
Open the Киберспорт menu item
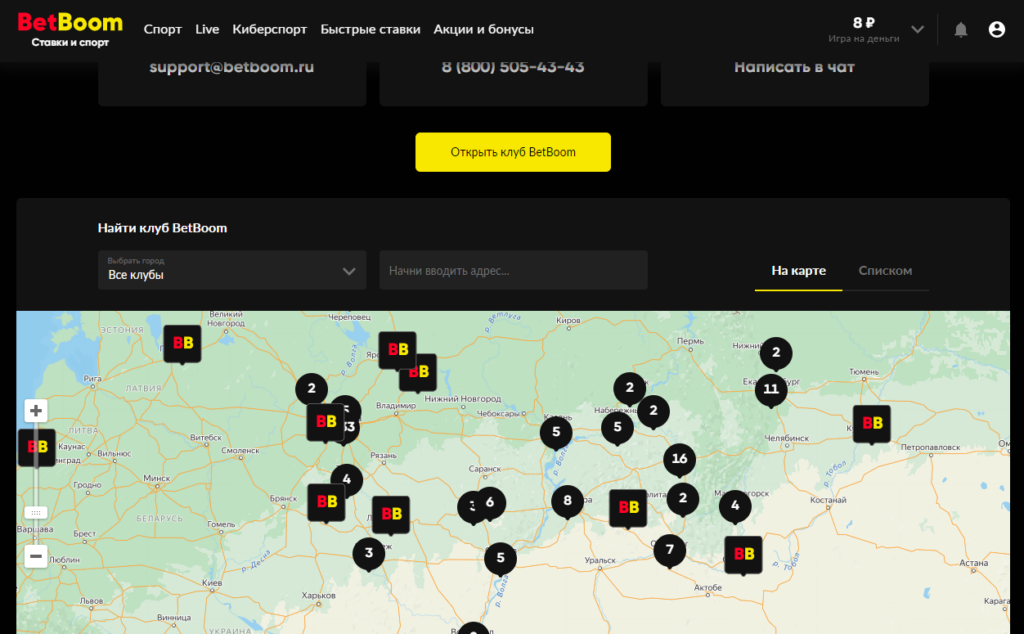pyautogui.click(x=270, y=29)
